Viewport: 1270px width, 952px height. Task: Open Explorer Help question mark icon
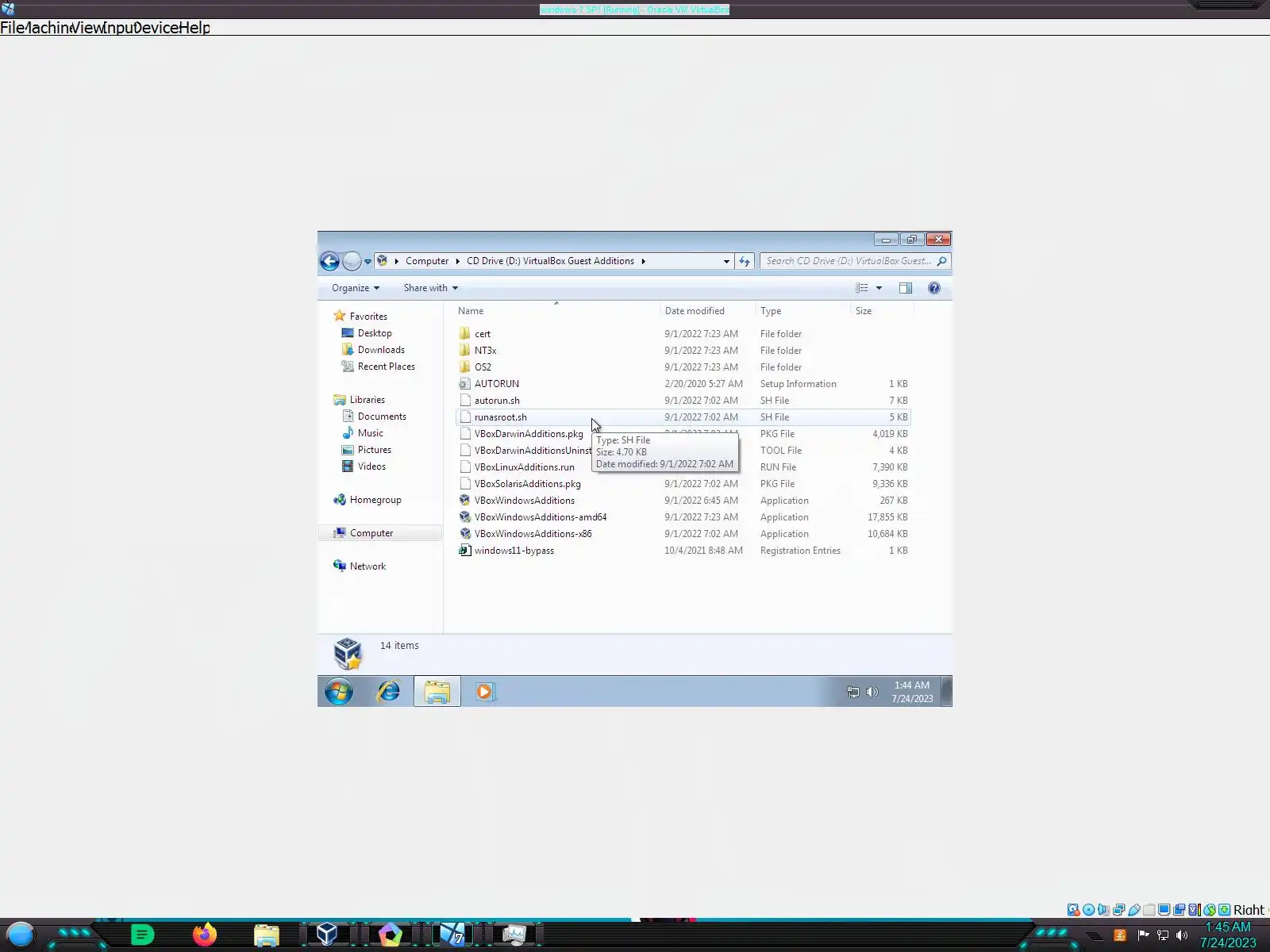[x=934, y=288]
